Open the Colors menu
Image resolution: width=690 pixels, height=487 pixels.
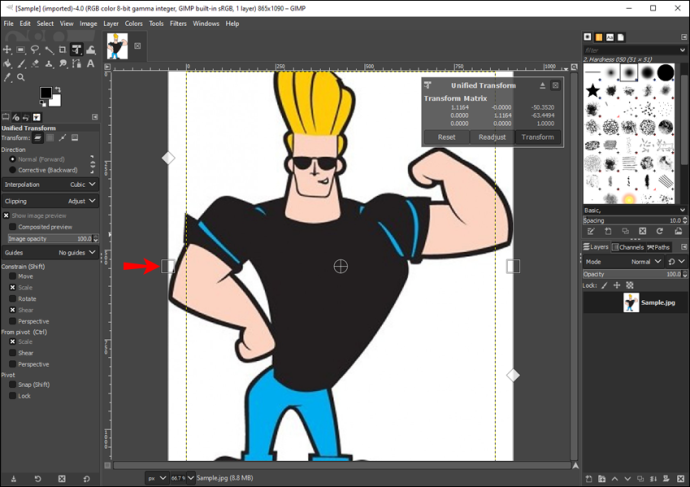click(x=134, y=23)
